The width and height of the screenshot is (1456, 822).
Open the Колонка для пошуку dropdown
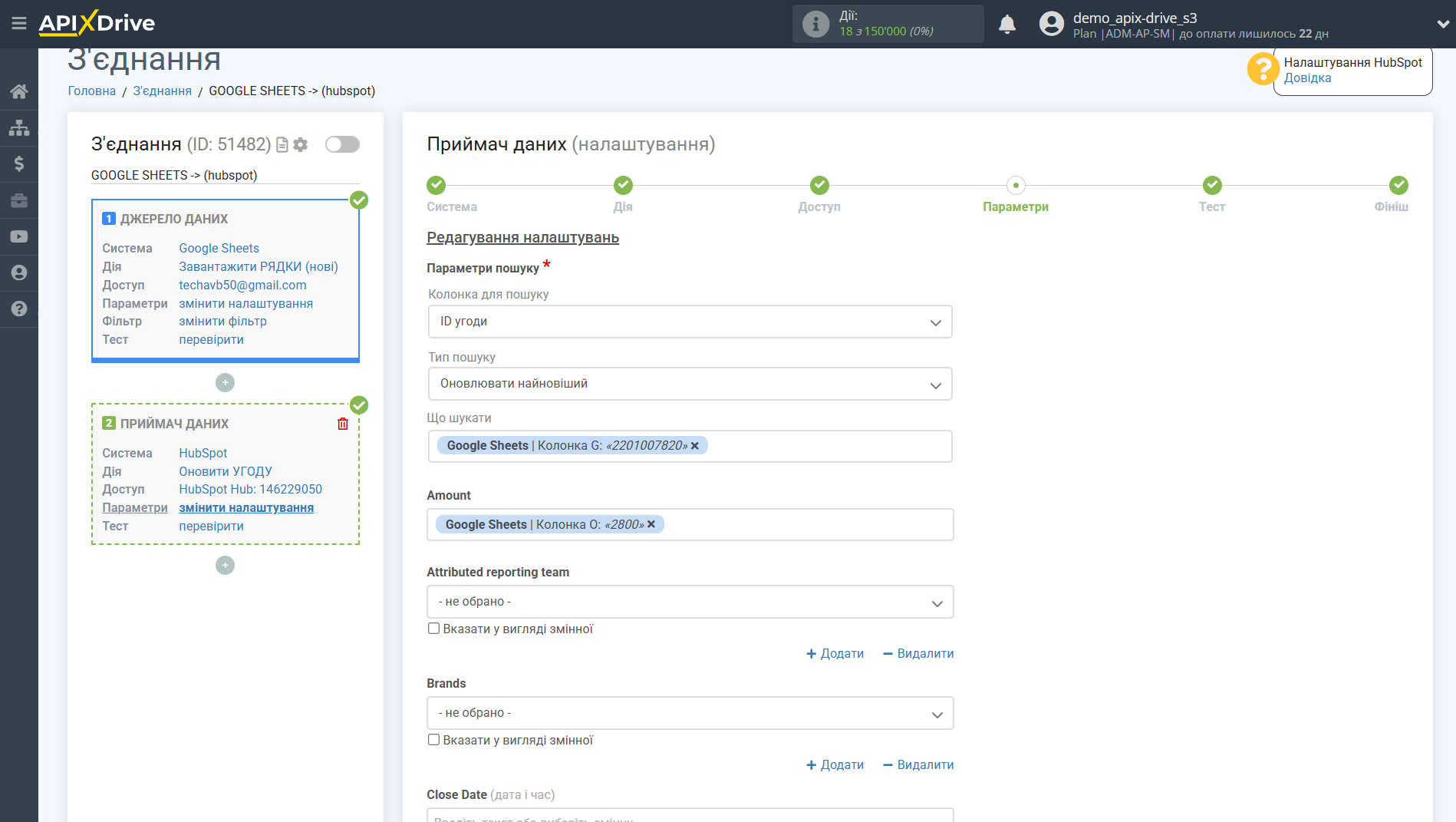pyautogui.click(x=690, y=322)
